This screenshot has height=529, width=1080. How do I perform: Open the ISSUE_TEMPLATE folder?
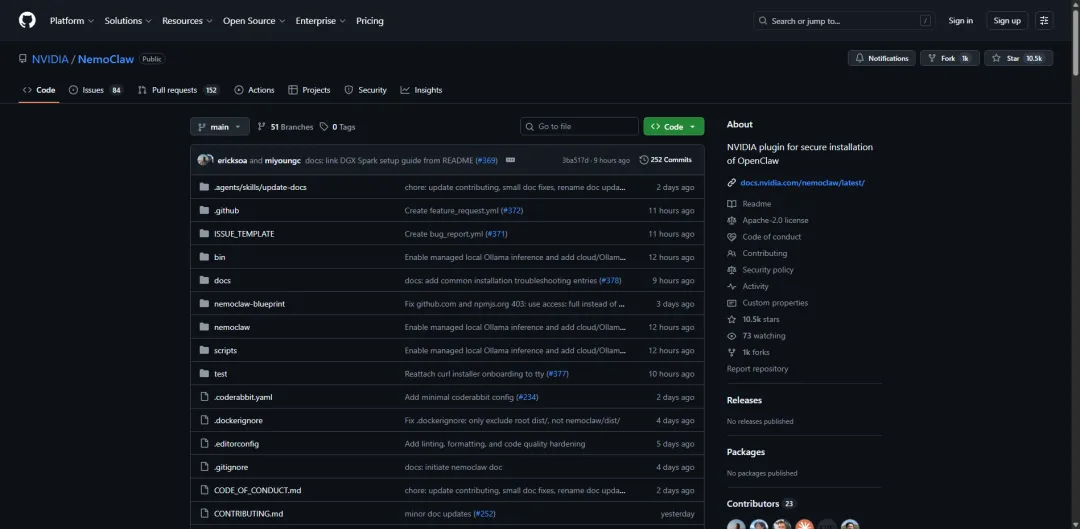tap(244, 234)
